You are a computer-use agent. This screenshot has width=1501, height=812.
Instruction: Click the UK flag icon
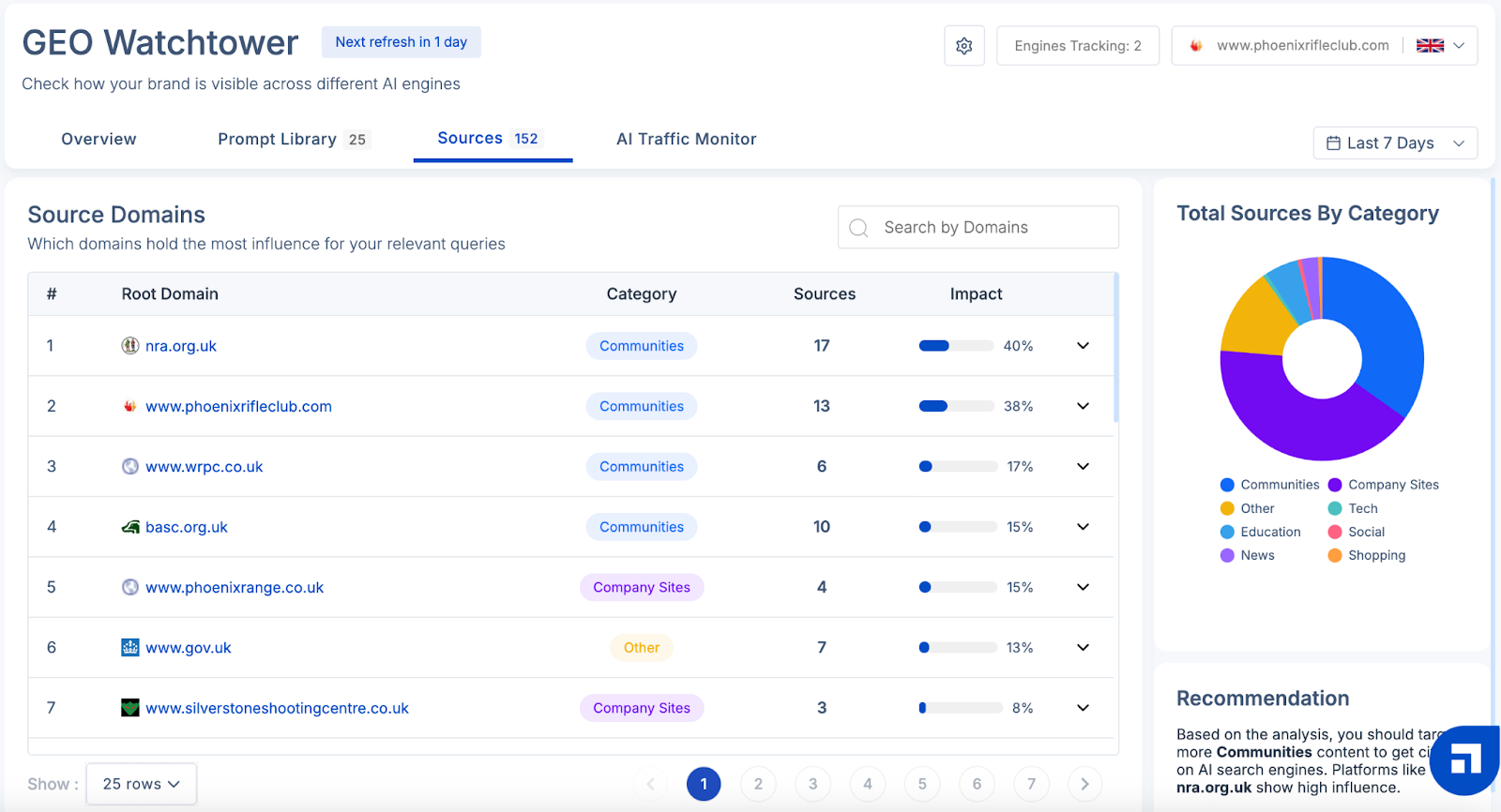coord(1430,46)
